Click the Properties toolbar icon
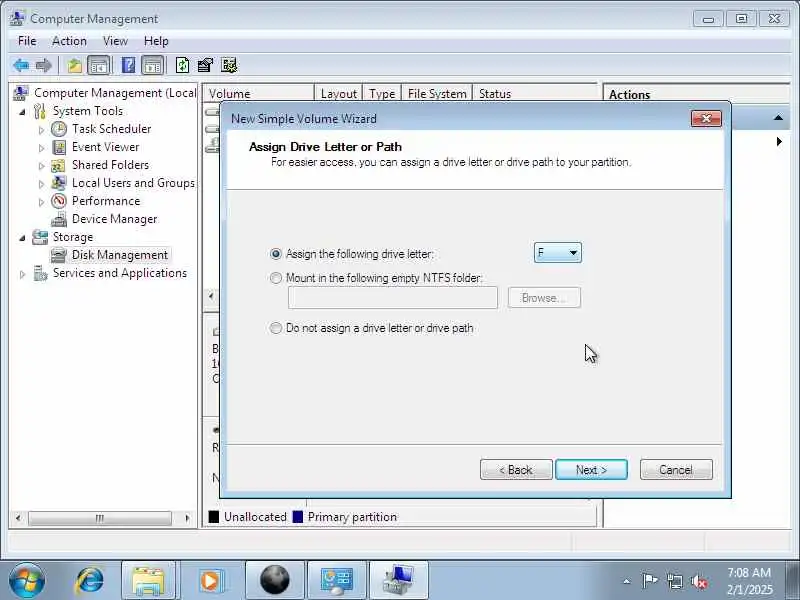Viewport: 800px width, 600px height. click(205, 65)
